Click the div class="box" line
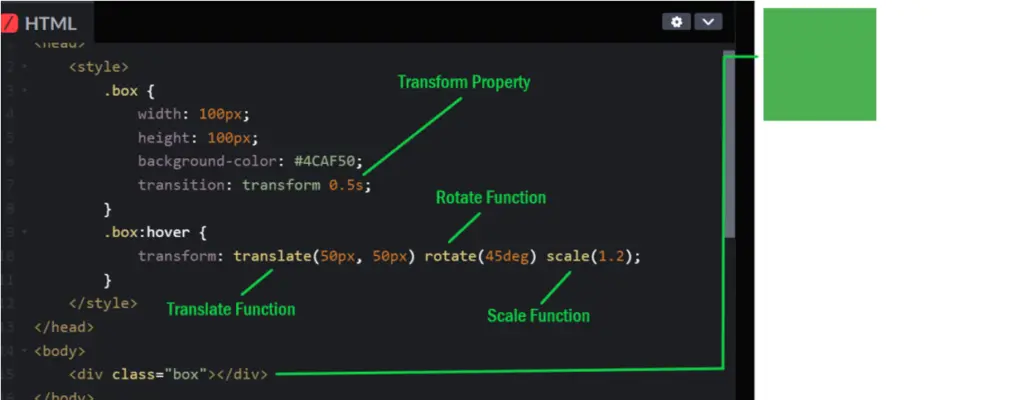The image size is (1024, 400). pyautogui.click(x=168, y=375)
